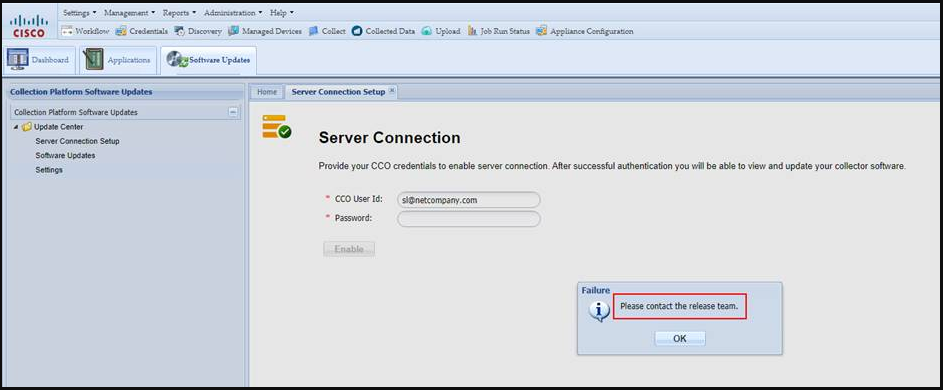This screenshot has height=390, width=943.
Task: Open Software Updates in the tree
Action: (65, 155)
